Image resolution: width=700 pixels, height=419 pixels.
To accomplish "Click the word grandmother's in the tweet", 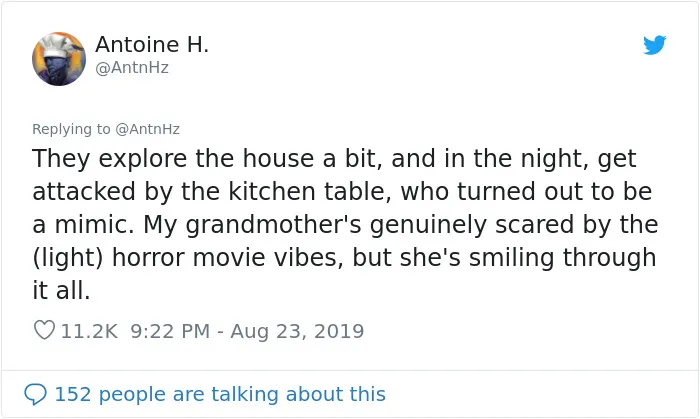I will [x=273, y=224].
